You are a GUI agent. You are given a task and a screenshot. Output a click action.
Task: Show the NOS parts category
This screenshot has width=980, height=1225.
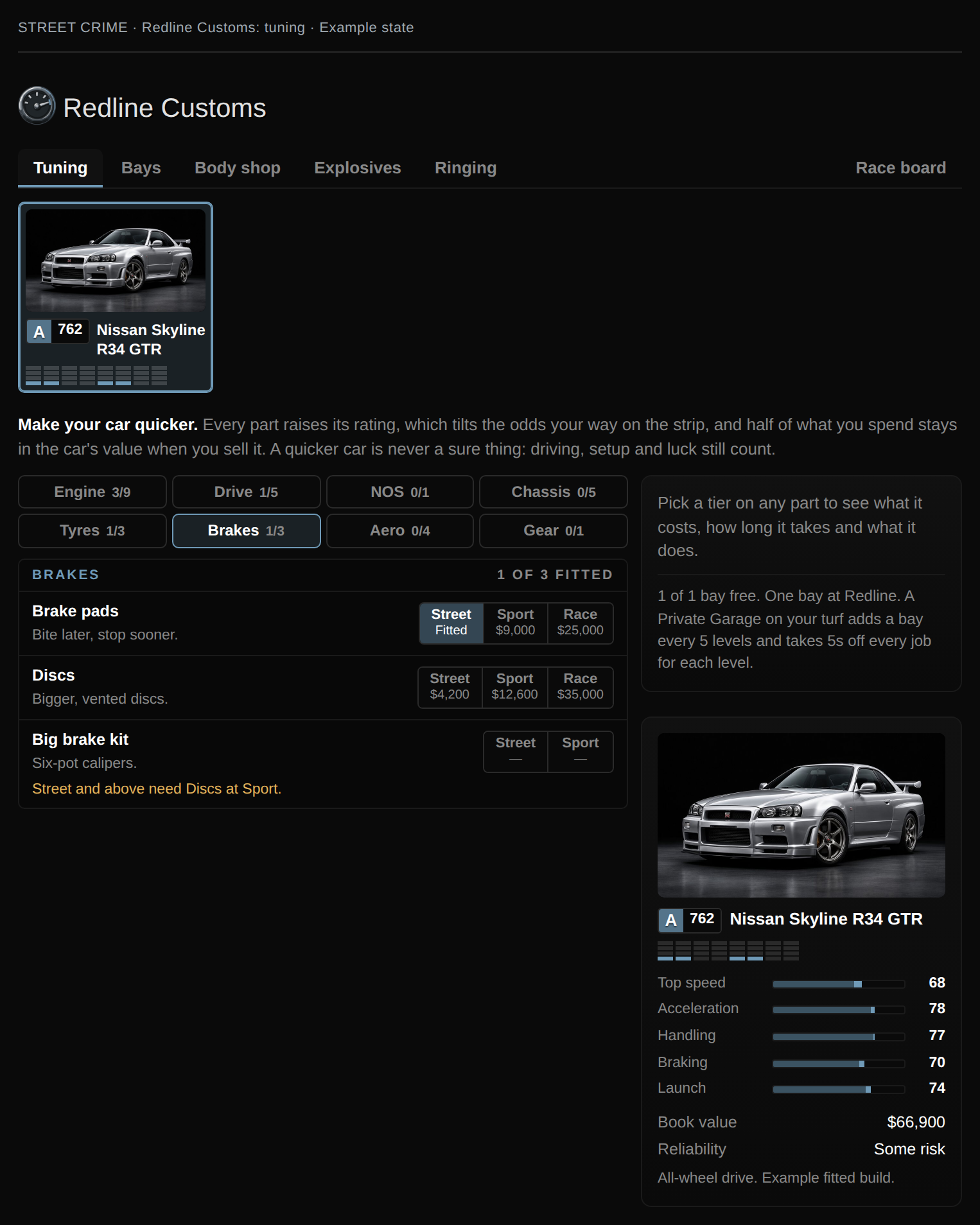coord(400,492)
